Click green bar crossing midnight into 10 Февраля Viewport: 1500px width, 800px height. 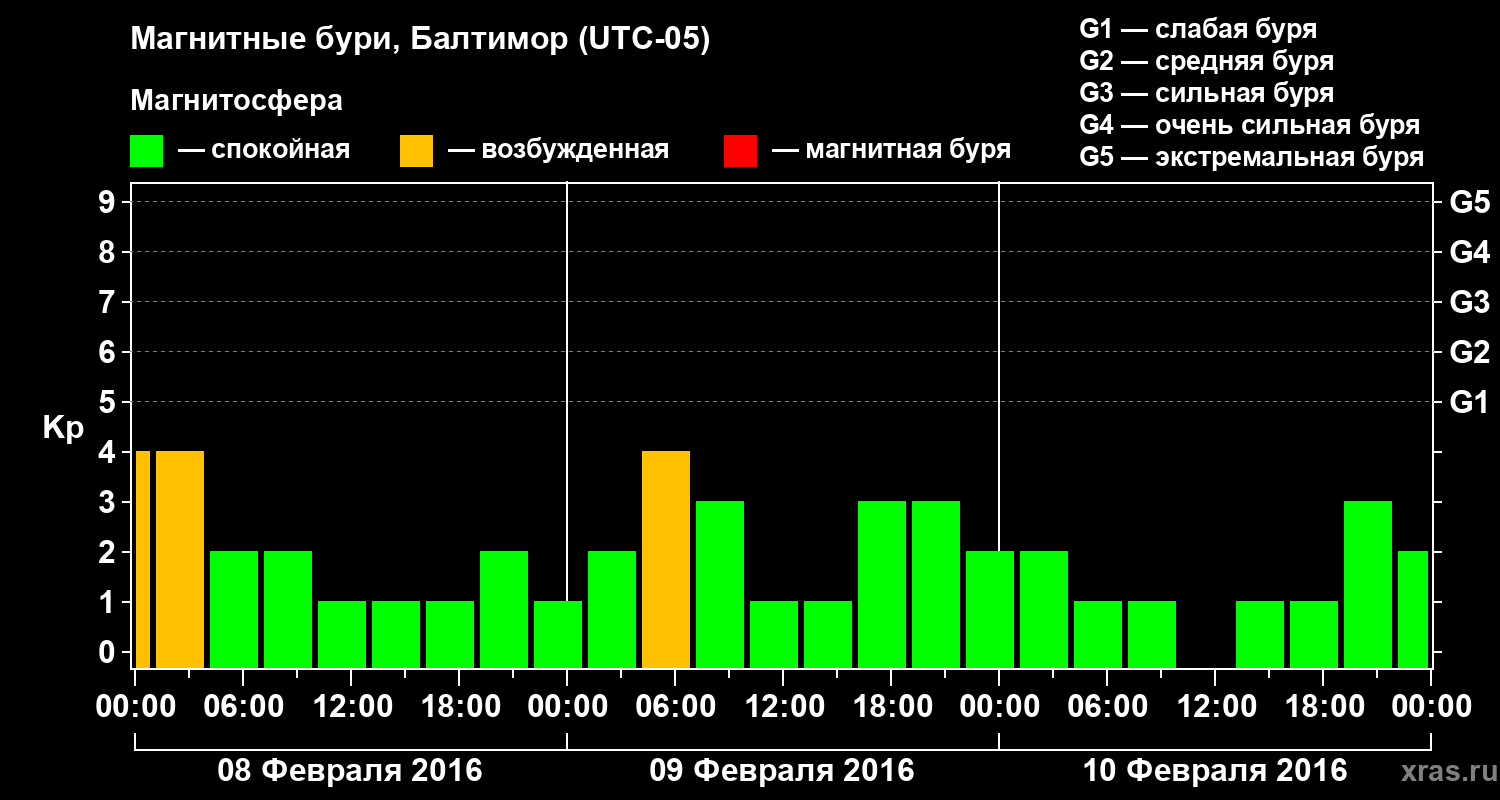click(x=990, y=609)
